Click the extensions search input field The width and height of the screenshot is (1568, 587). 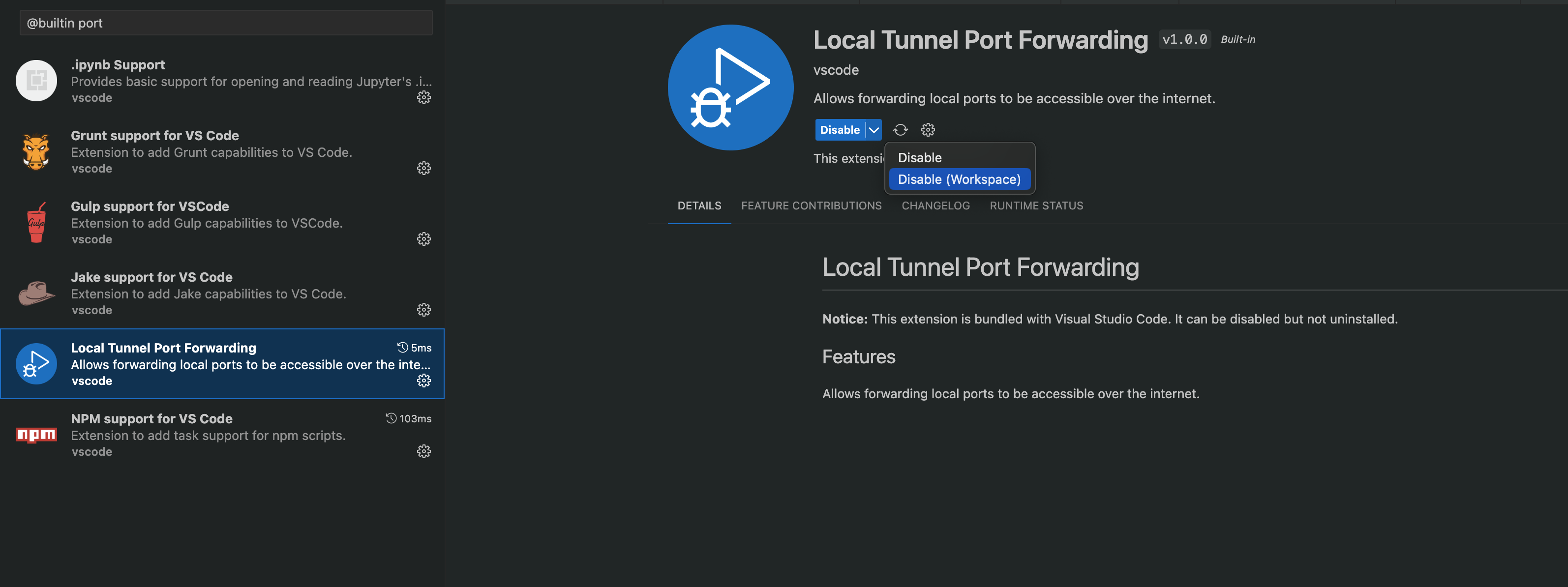tap(225, 23)
